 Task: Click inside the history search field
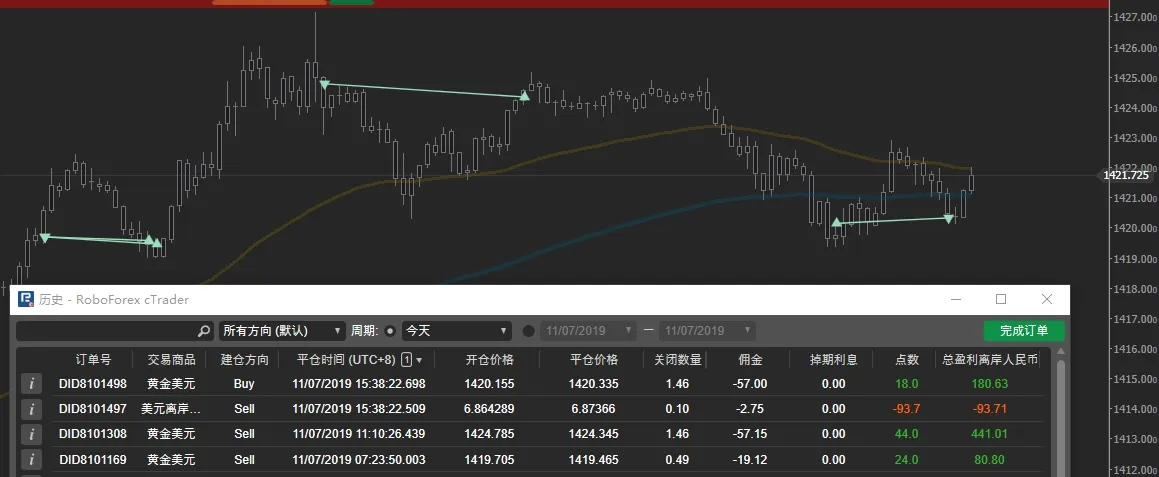click(107, 331)
